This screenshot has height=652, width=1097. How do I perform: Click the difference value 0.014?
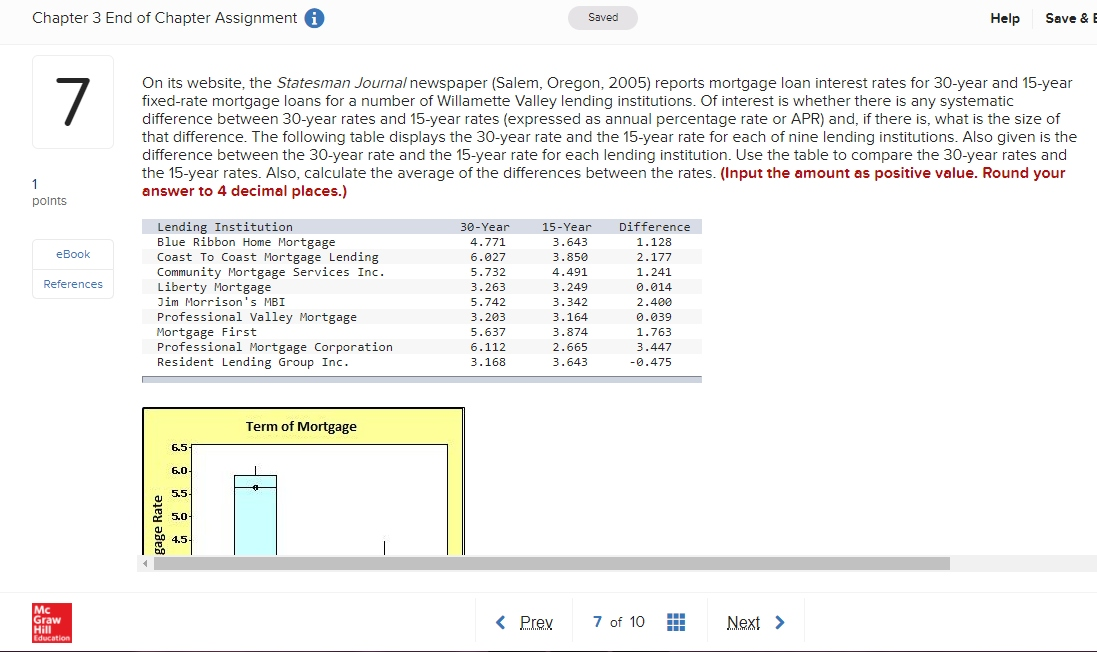[653, 287]
